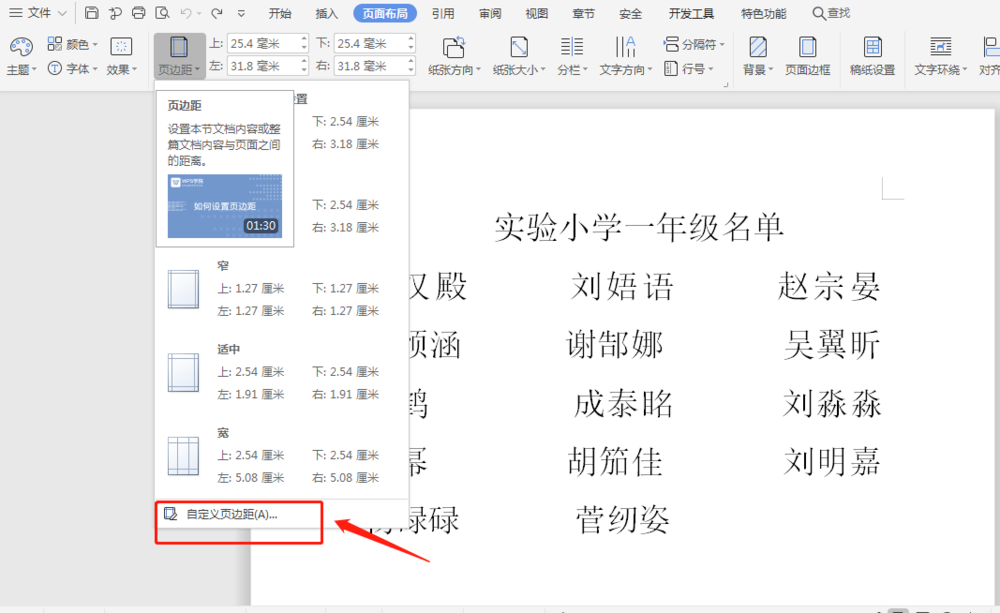This screenshot has height=613, width=1000.
Task: Play the 如何设置页边距 tutorial video thumbnail
Action: point(224,206)
